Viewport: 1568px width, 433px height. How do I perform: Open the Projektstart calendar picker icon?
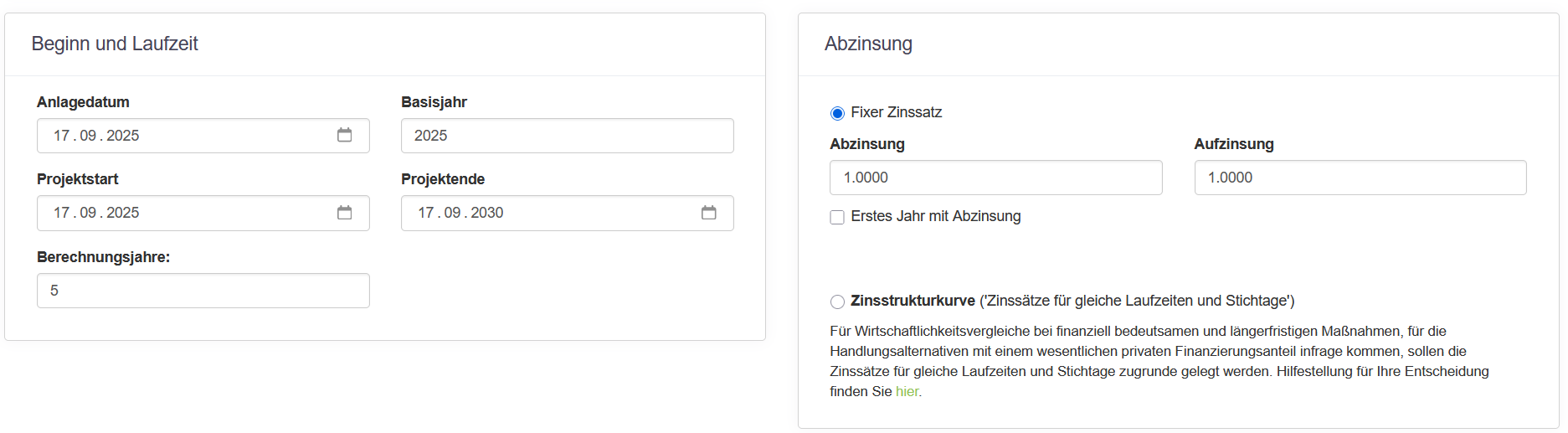344,213
